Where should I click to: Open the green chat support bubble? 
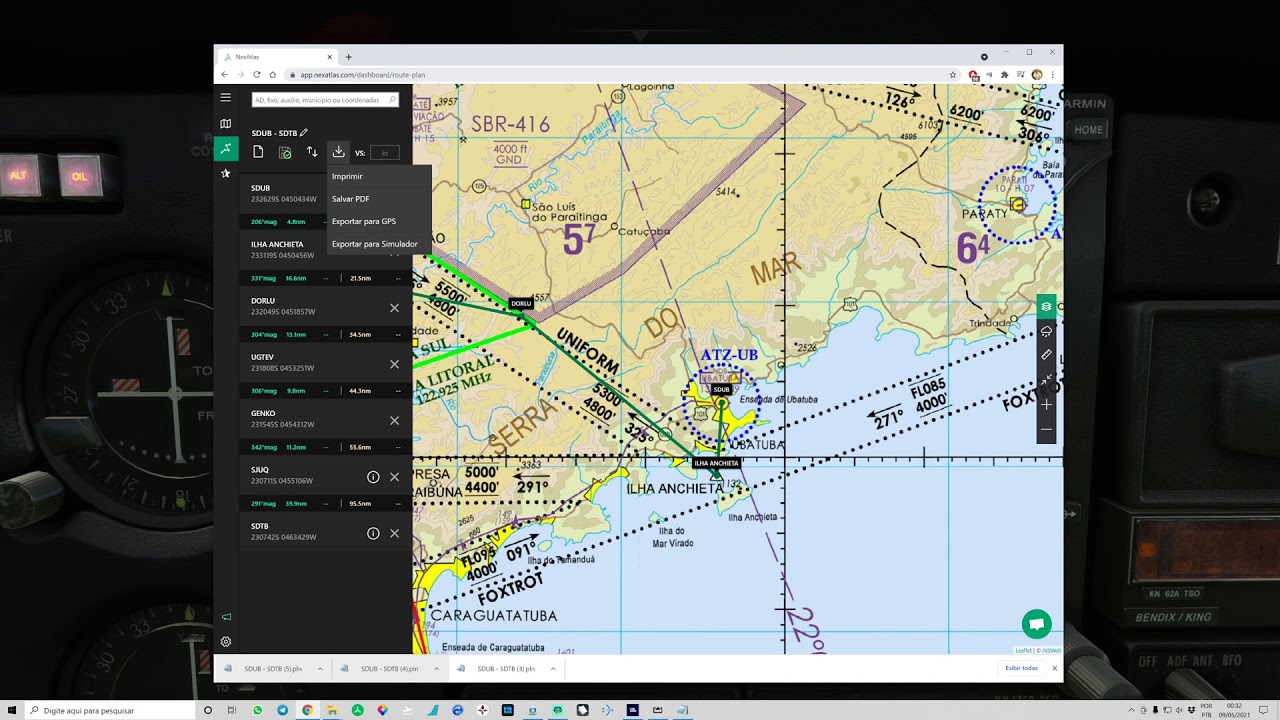[x=1037, y=624]
